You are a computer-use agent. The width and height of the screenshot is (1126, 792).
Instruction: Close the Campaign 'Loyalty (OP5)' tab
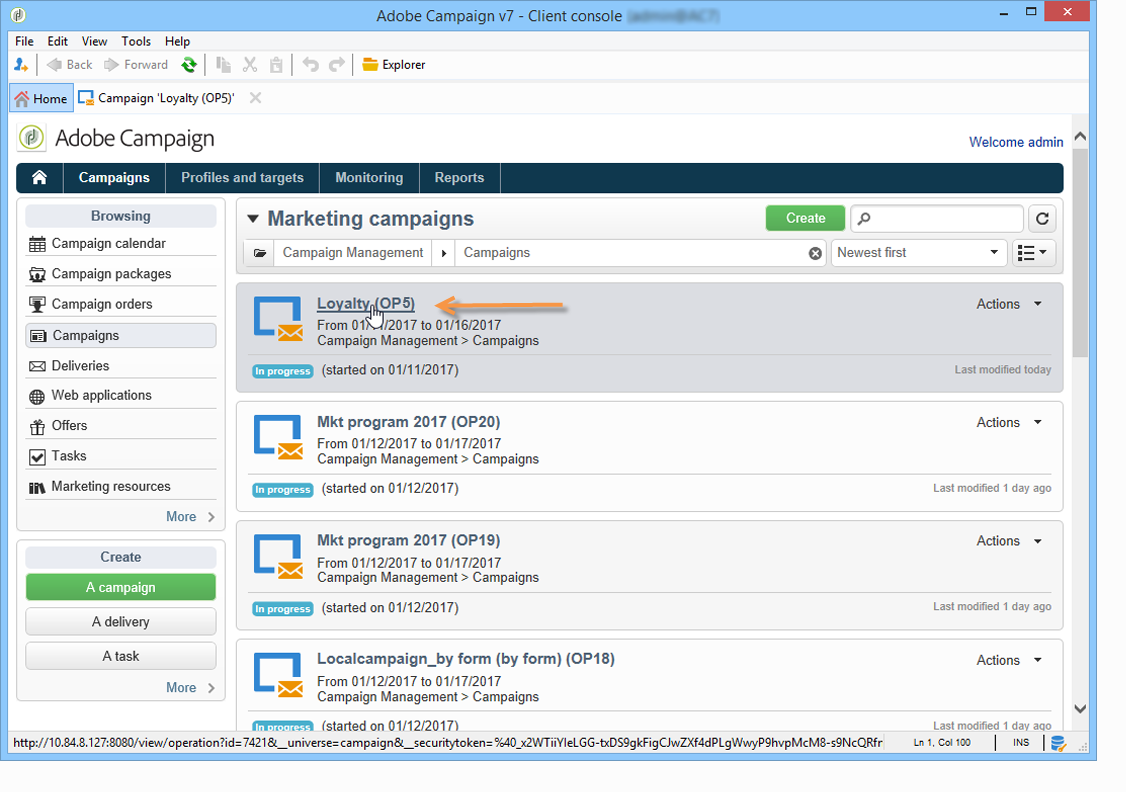pos(255,98)
